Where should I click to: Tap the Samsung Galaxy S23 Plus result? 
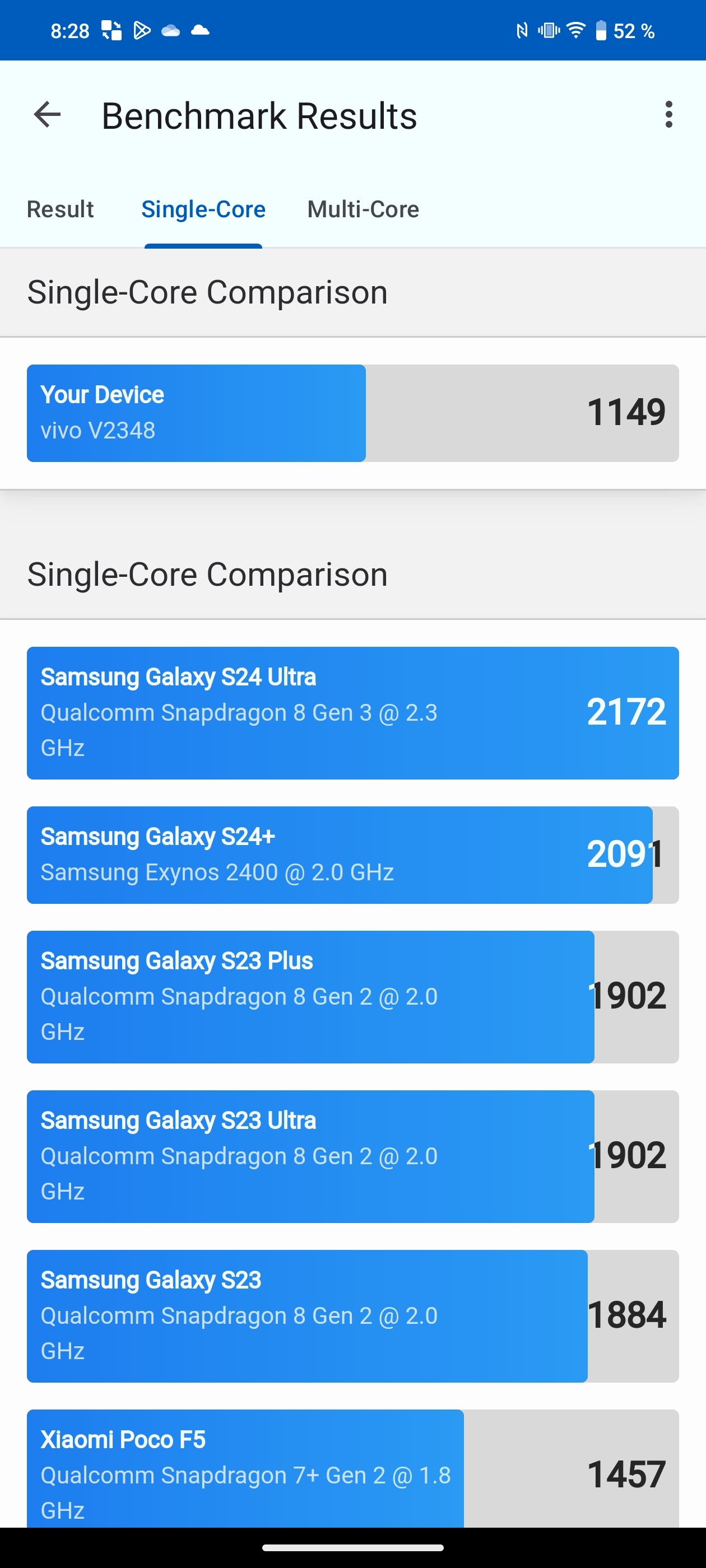click(352, 996)
